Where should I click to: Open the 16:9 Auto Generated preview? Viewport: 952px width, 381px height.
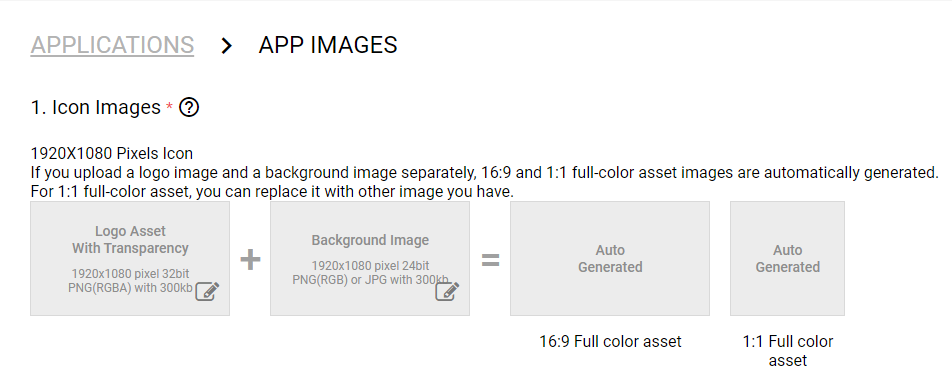pyautogui.click(x=610, y=258)
